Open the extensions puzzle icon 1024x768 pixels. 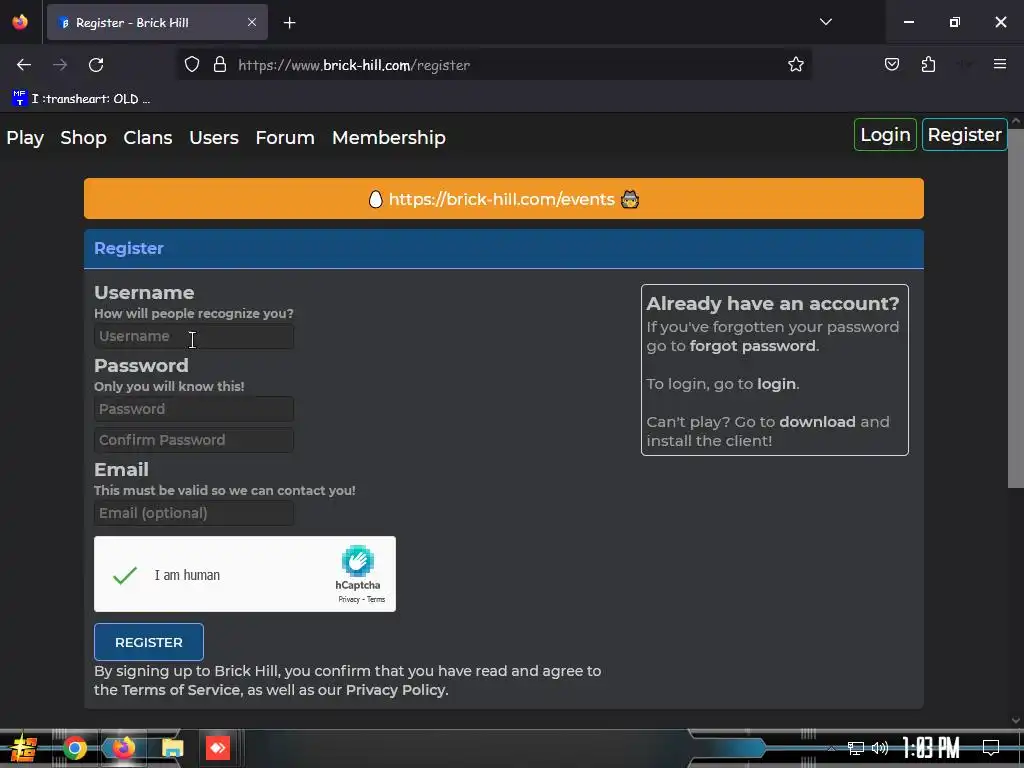coord(928,65)
